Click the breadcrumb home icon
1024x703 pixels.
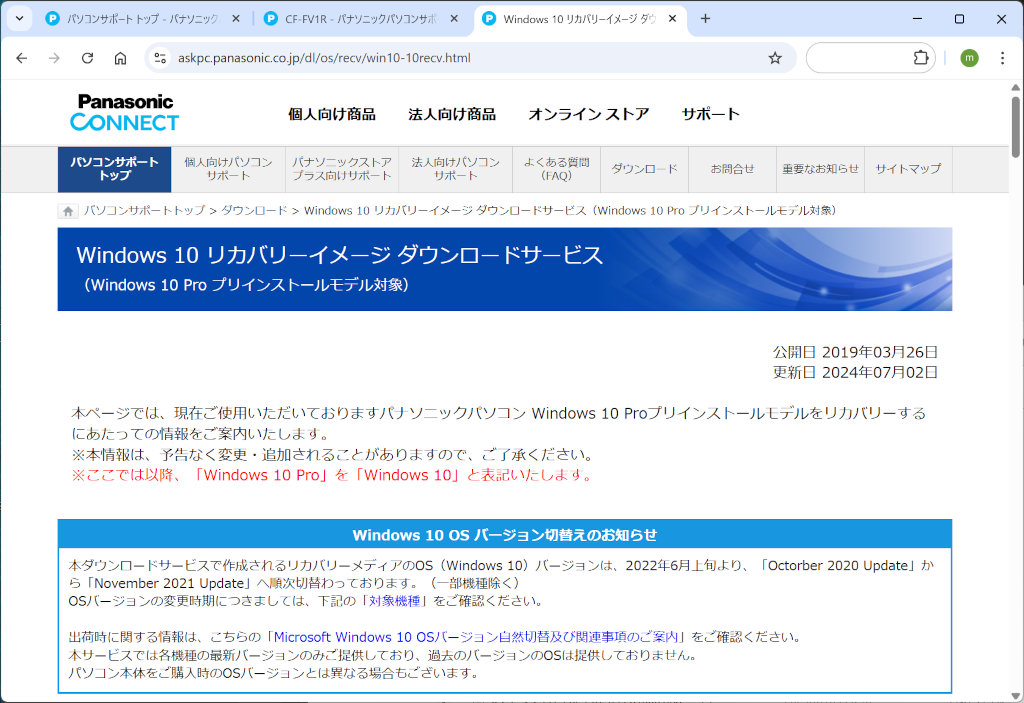pyautogui.click(x=68, y=211)
